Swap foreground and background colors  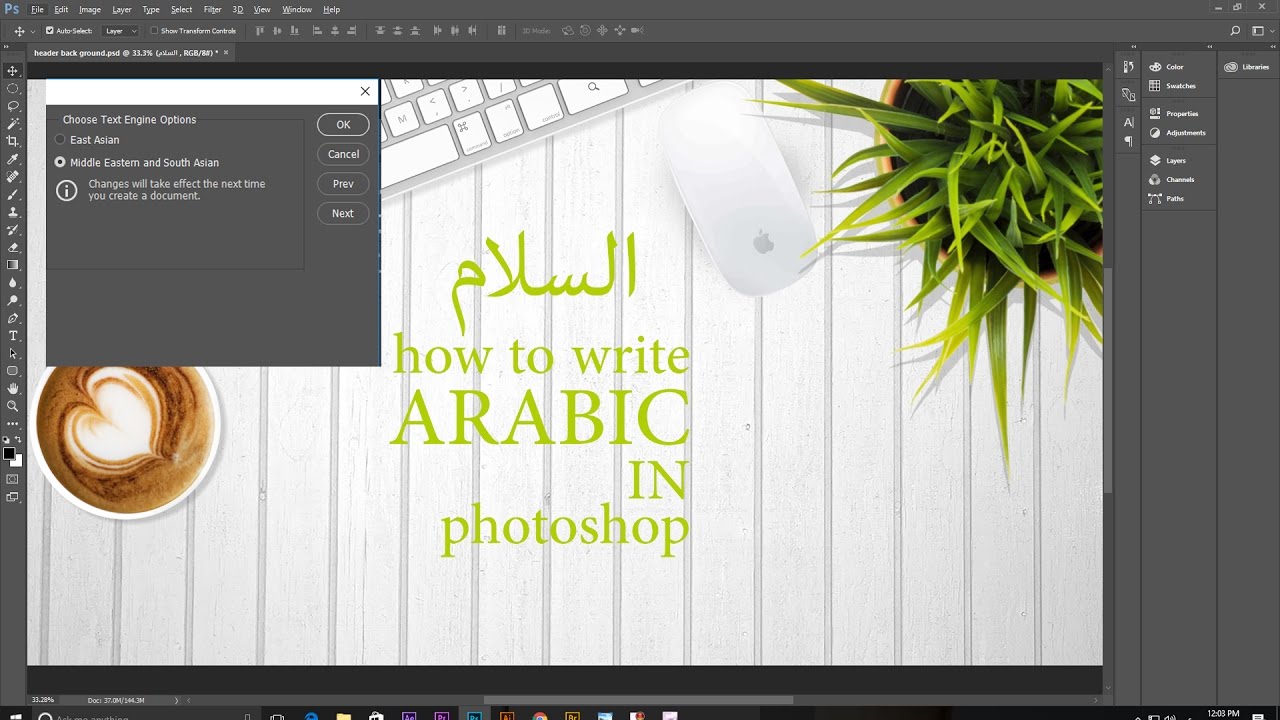(x=19, y=440)
